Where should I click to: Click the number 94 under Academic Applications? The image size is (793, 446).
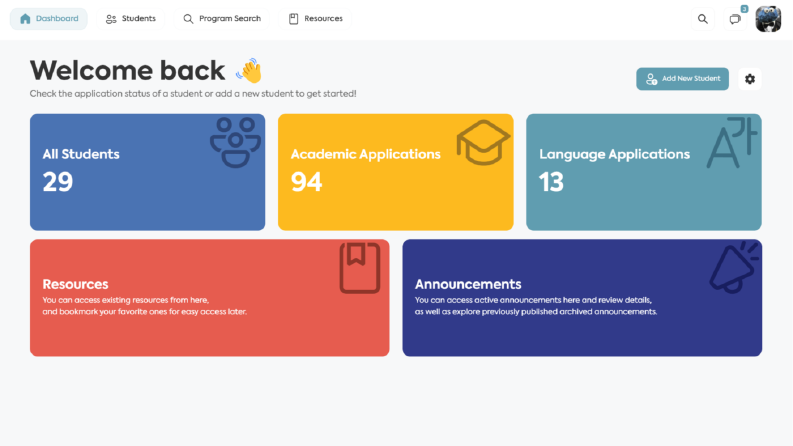(306, 182)
